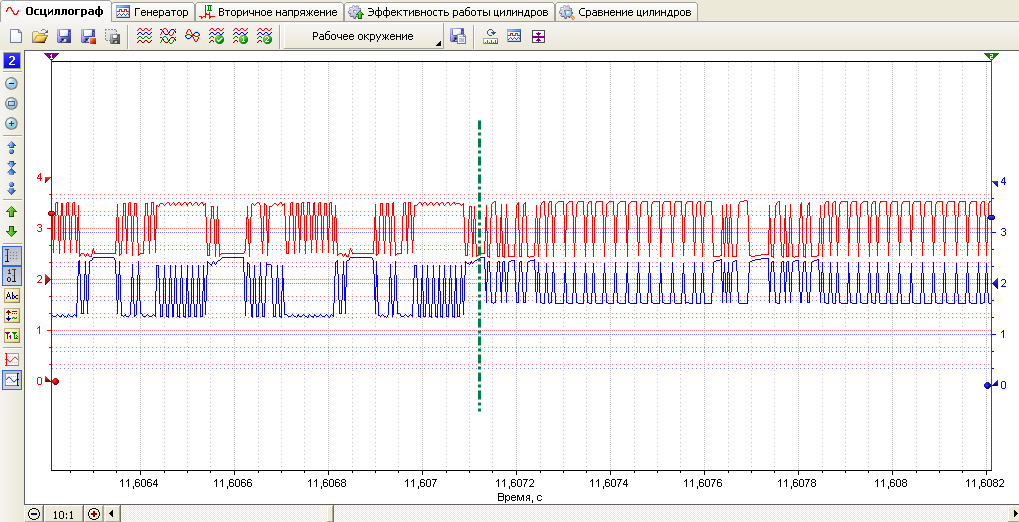This screenshot has height=522, width=1019.
Task: Click the waveforms icon with green number 1
Action: [x=240, y=36]
